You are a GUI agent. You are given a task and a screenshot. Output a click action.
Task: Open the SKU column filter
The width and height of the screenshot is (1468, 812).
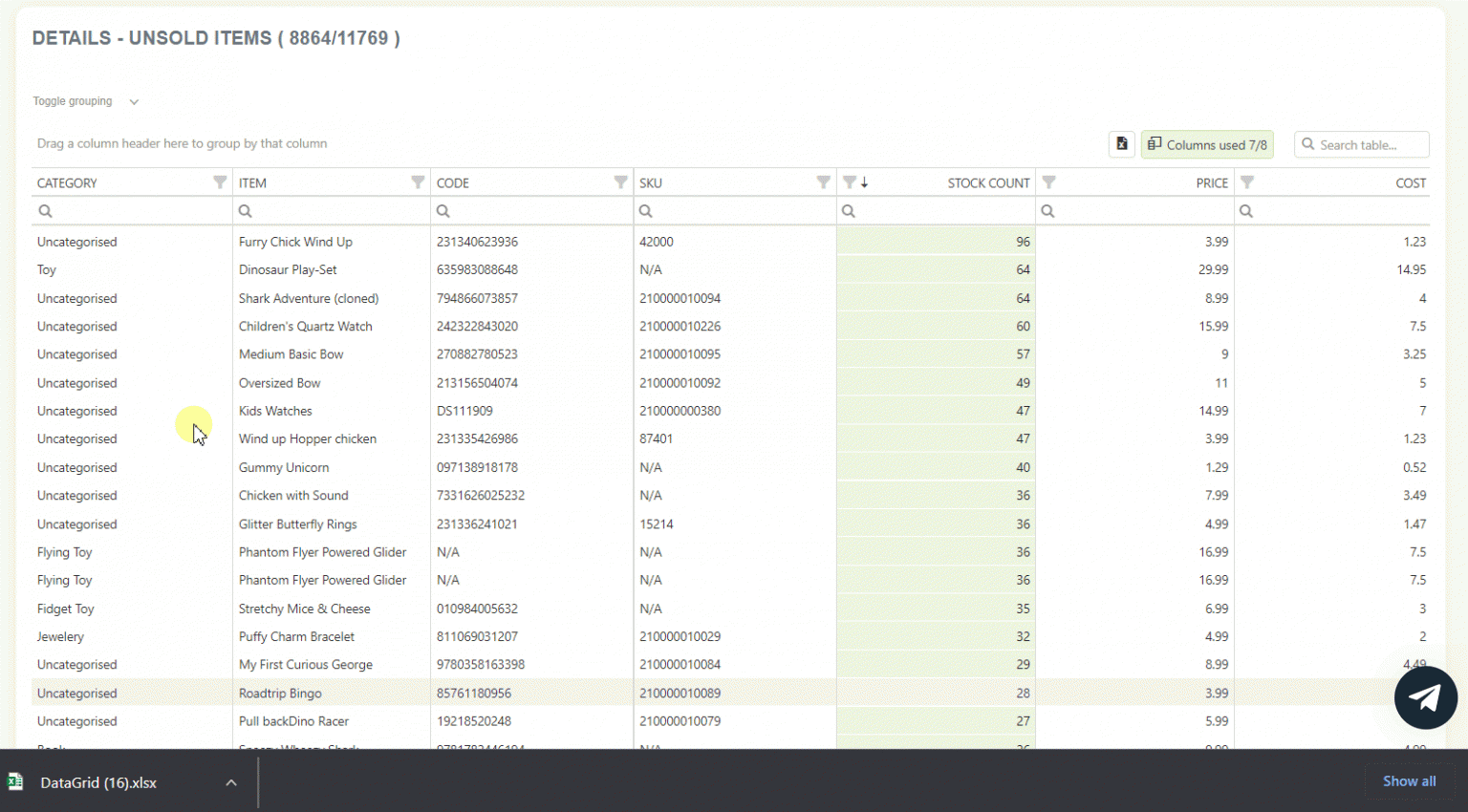(823, 182)
